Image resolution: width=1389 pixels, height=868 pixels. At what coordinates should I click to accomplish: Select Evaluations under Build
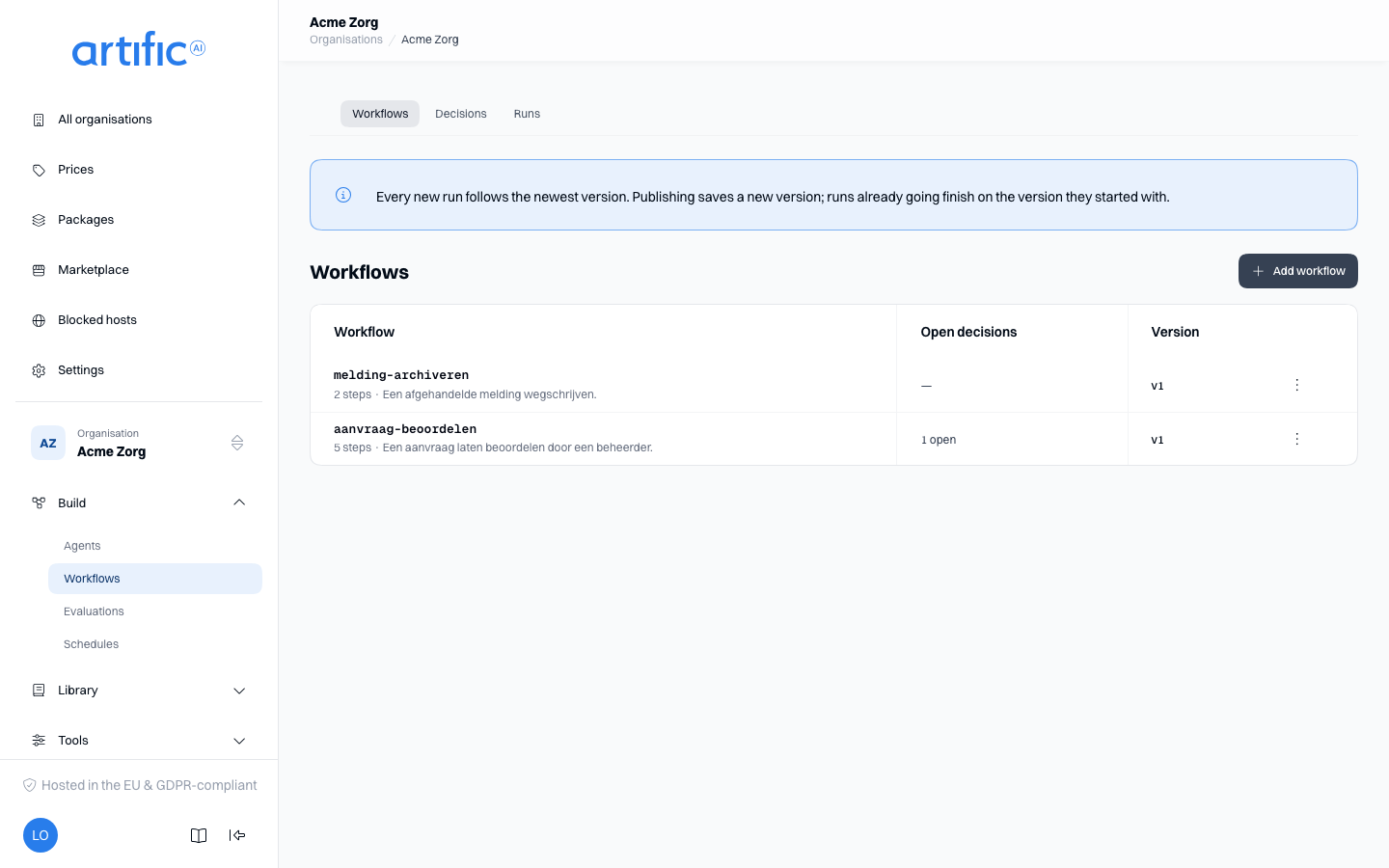155,611
